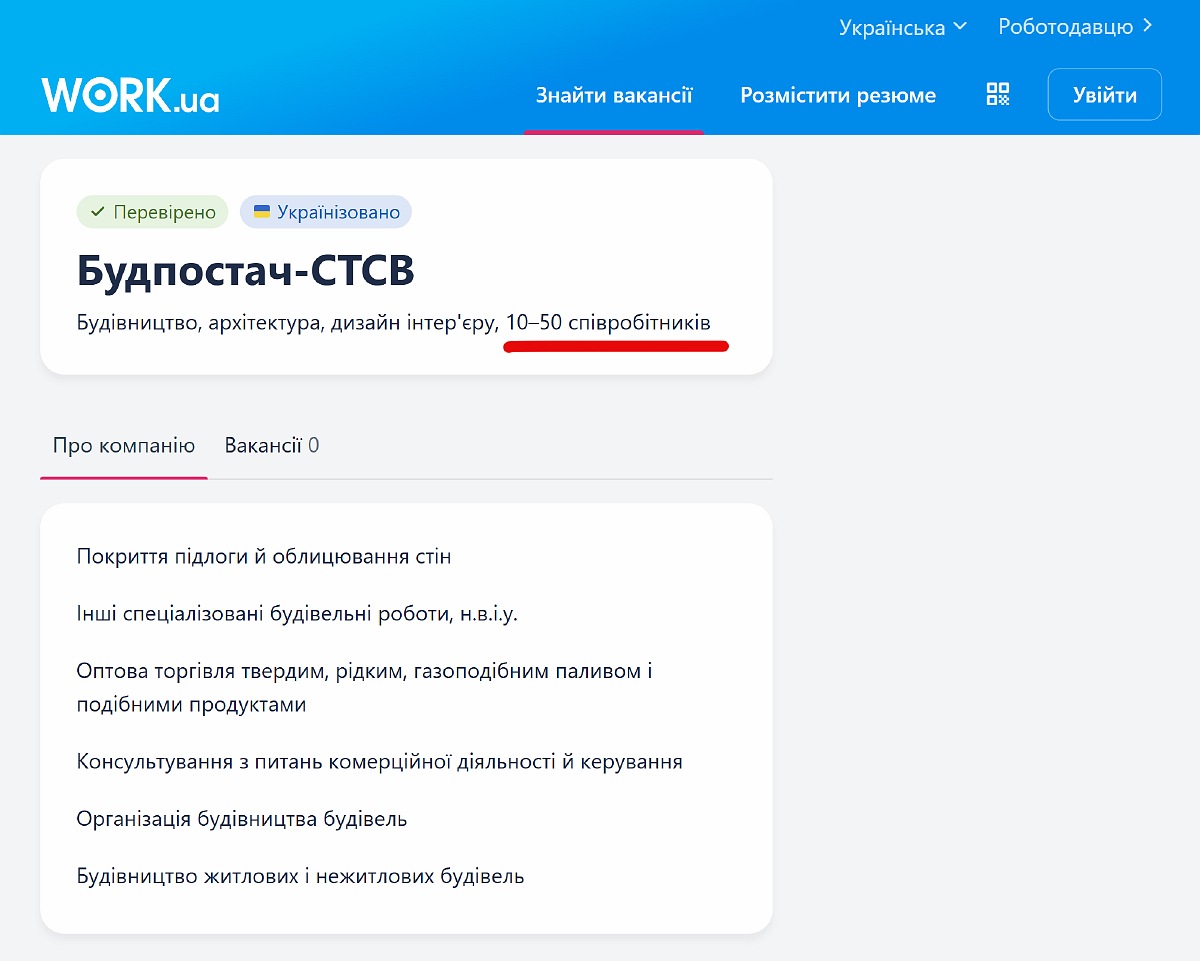Open the Українська language dropdown
1200x961 pixels.
pos(893,27)
